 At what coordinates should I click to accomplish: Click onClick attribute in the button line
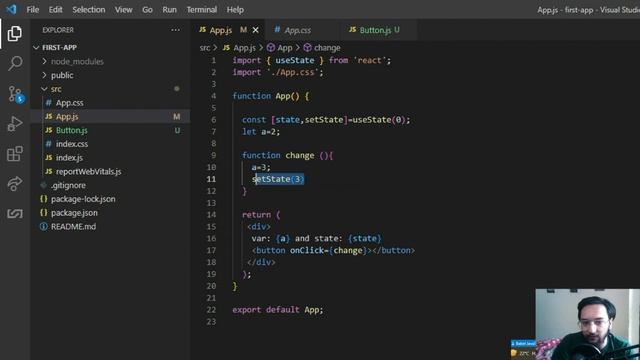tap(307, 250)
